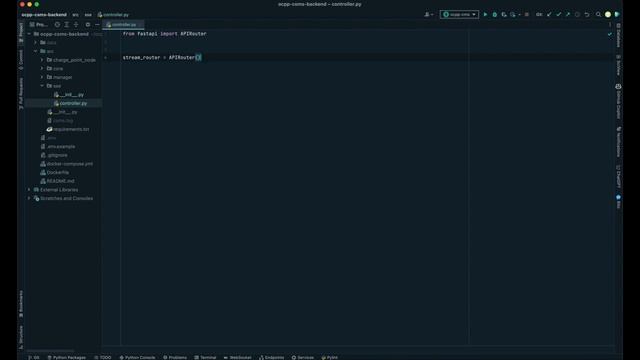Expand the core folder
This screenshot has height=360, width=640.
[x=42, y=68]
